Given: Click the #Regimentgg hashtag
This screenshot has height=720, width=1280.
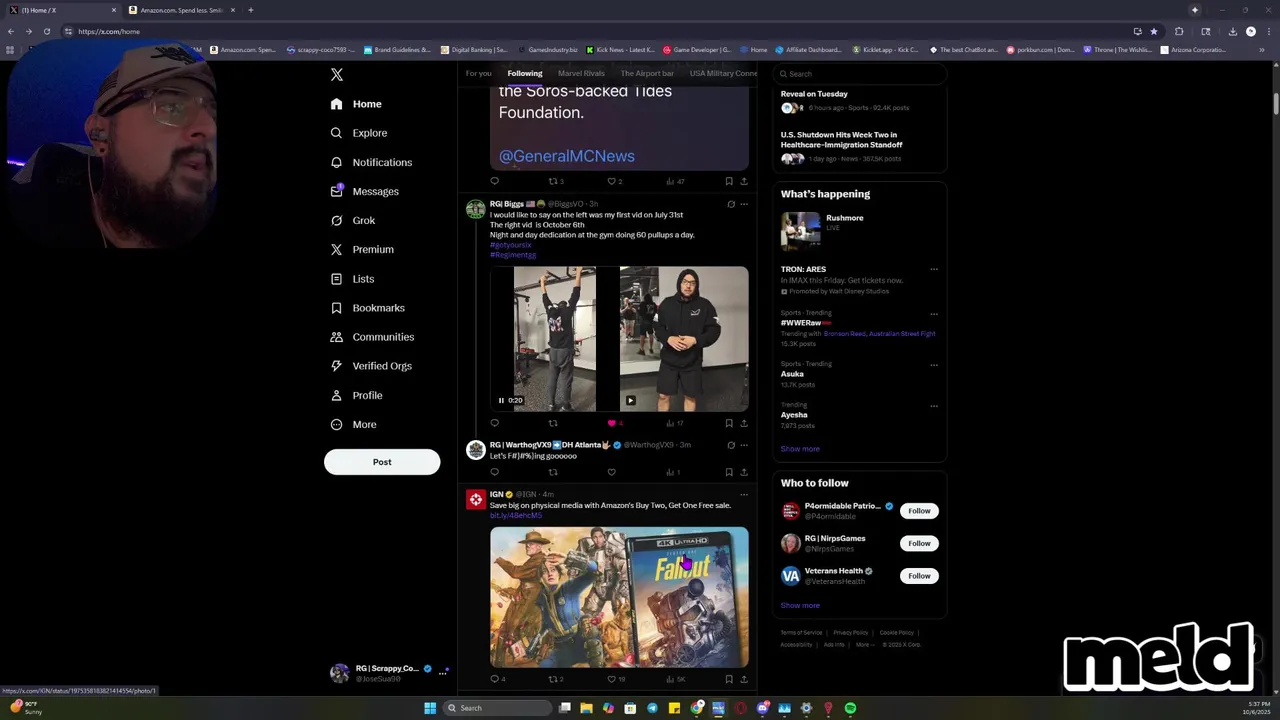Looking at the screenshot, I should (x=513, y=255).
